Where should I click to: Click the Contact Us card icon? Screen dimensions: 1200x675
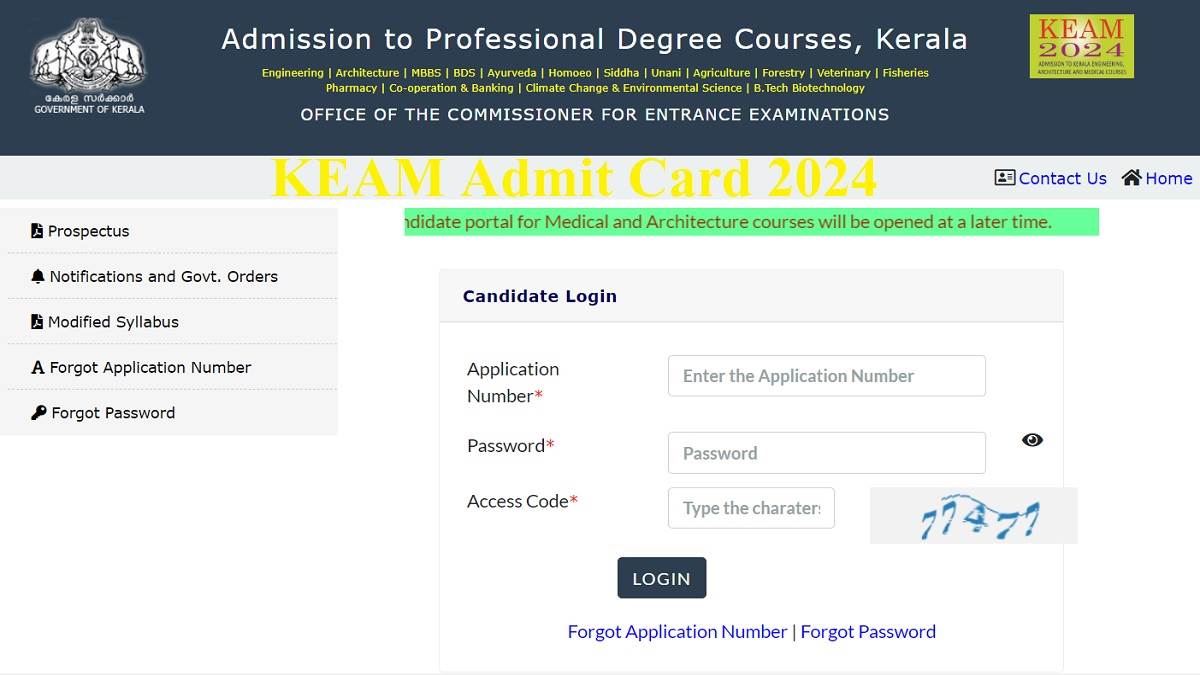[x=1004, y=178]
